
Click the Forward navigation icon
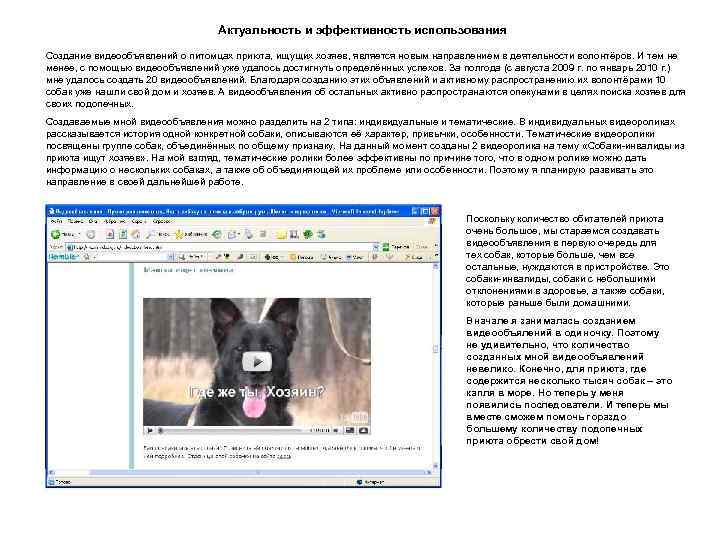coord(91,234)
